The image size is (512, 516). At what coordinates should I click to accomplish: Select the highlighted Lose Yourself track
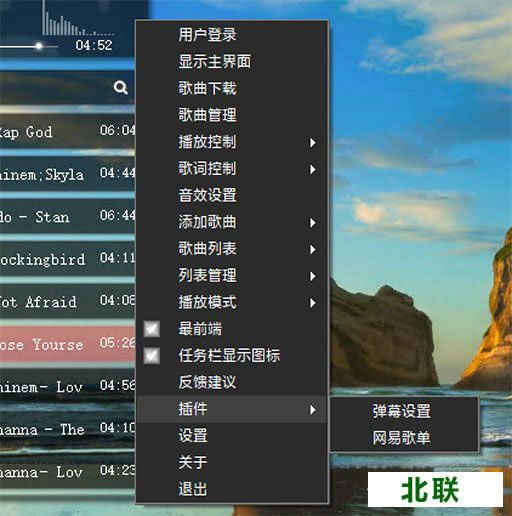pos(67,344)
